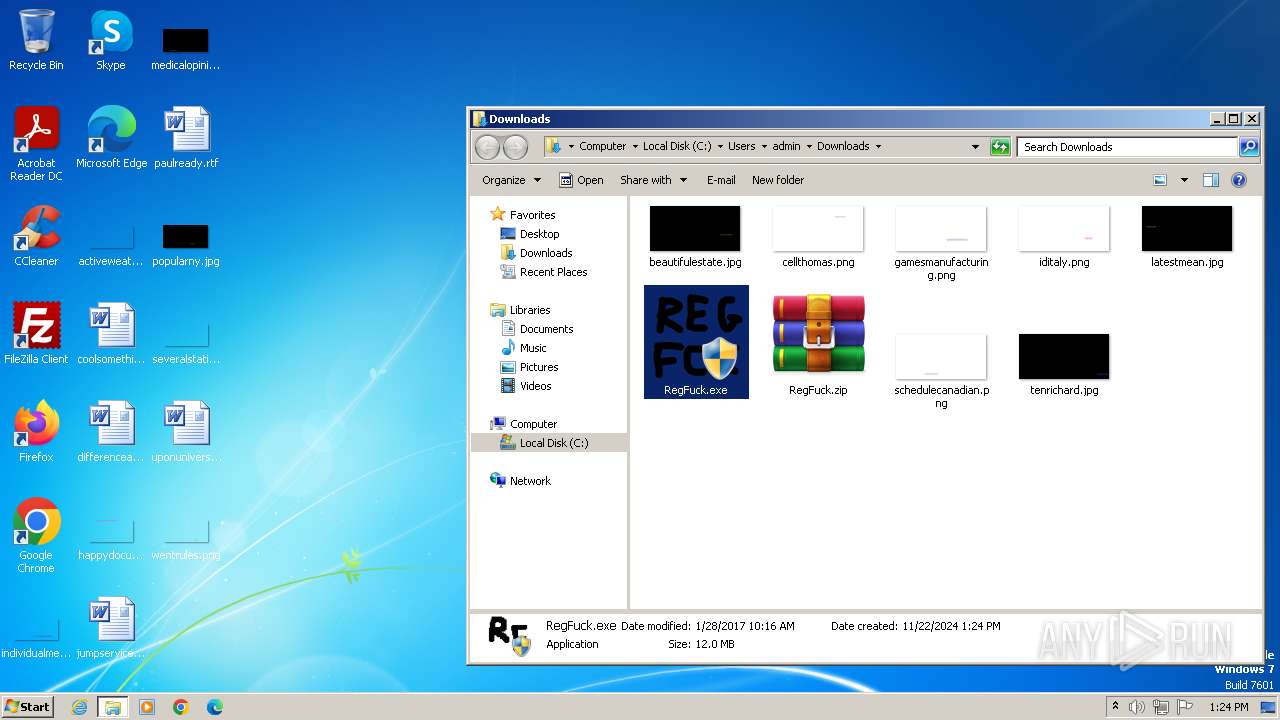The width and height of the screenshot is (1280, 720).
Task: Click the E-mail toolbar button
Action: click(721, 180)
